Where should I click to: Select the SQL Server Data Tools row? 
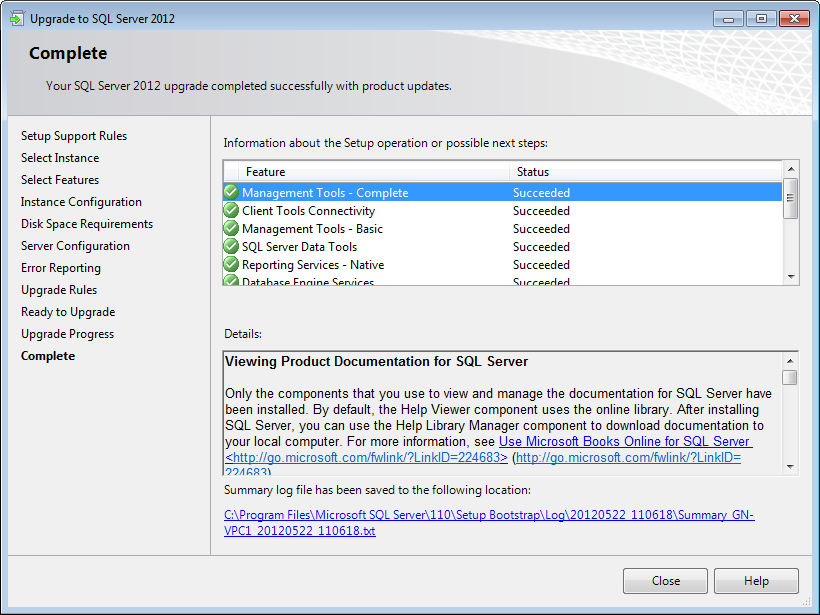click(x=503, y=246)
